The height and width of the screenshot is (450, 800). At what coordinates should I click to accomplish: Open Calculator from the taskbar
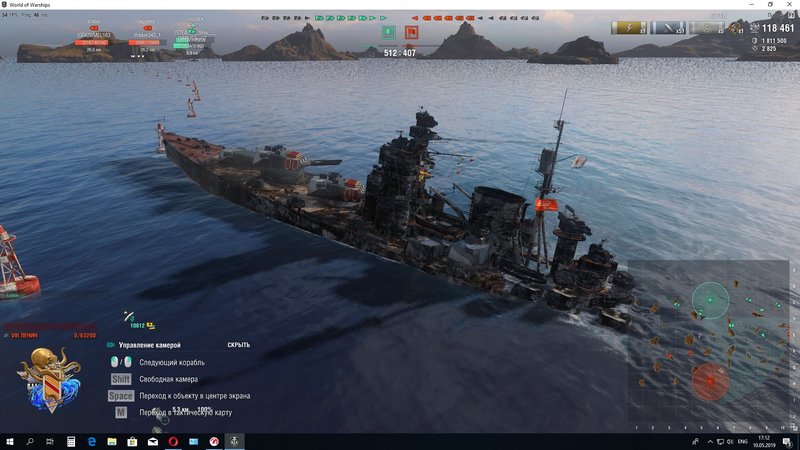pos(71,441)
